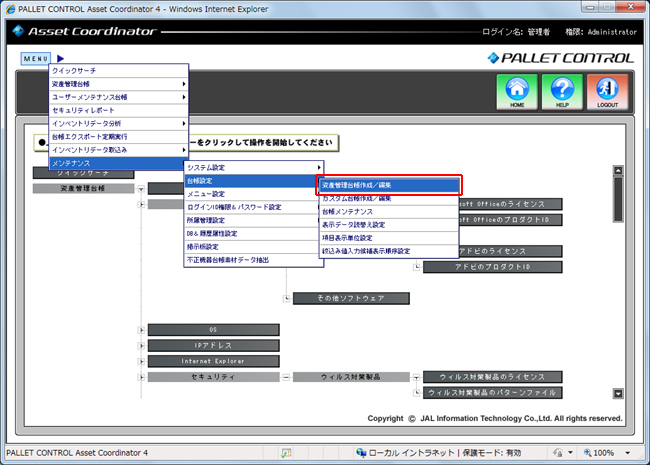Select カスタム台帳作成/編集 menu item

click(389, 199)
